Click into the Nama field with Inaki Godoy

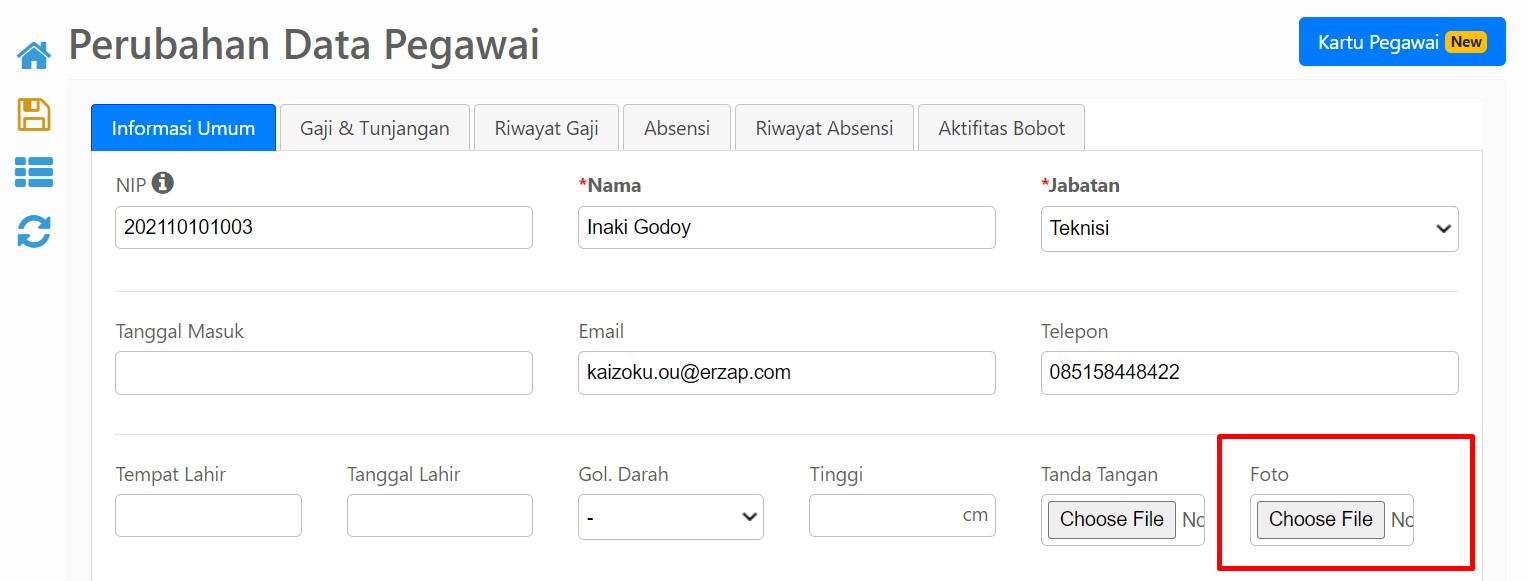pyautogui.click(x=787, y=228)
